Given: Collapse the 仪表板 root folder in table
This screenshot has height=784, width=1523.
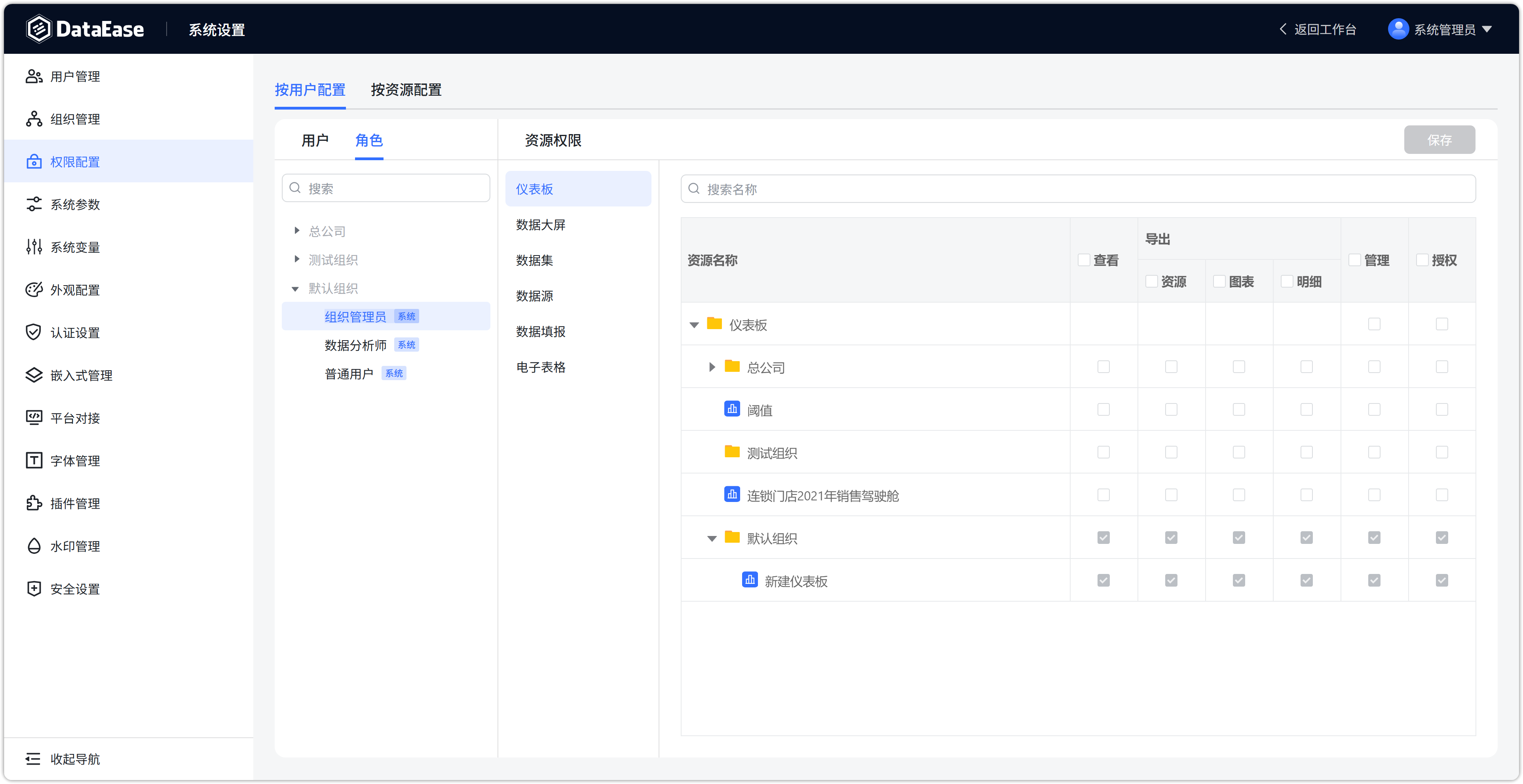Looking at the screenshot, I should (694, 324).
